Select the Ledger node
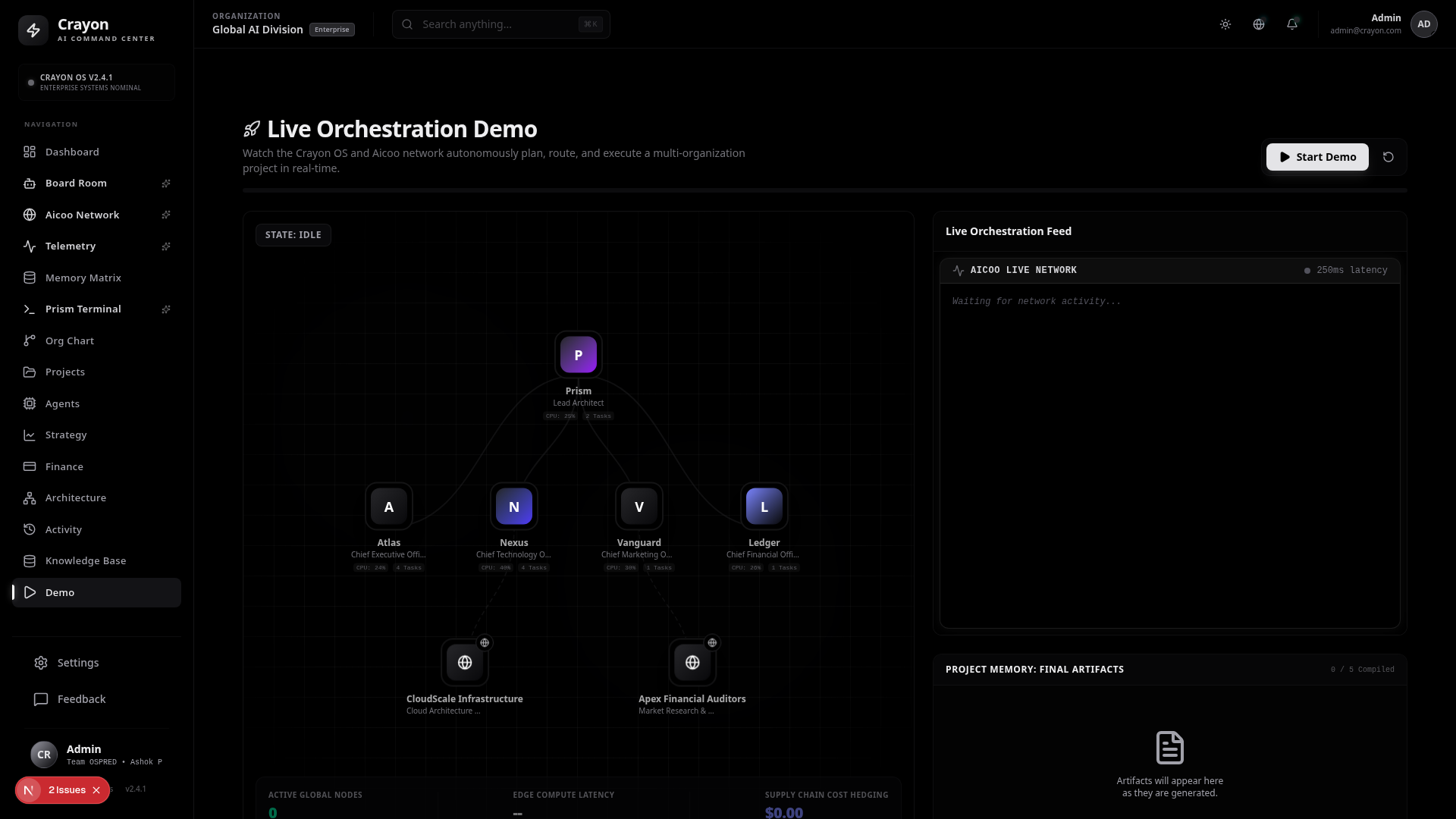Image resolution: width=1456 pixels, height=819 pixels. [x=764, y=507]
